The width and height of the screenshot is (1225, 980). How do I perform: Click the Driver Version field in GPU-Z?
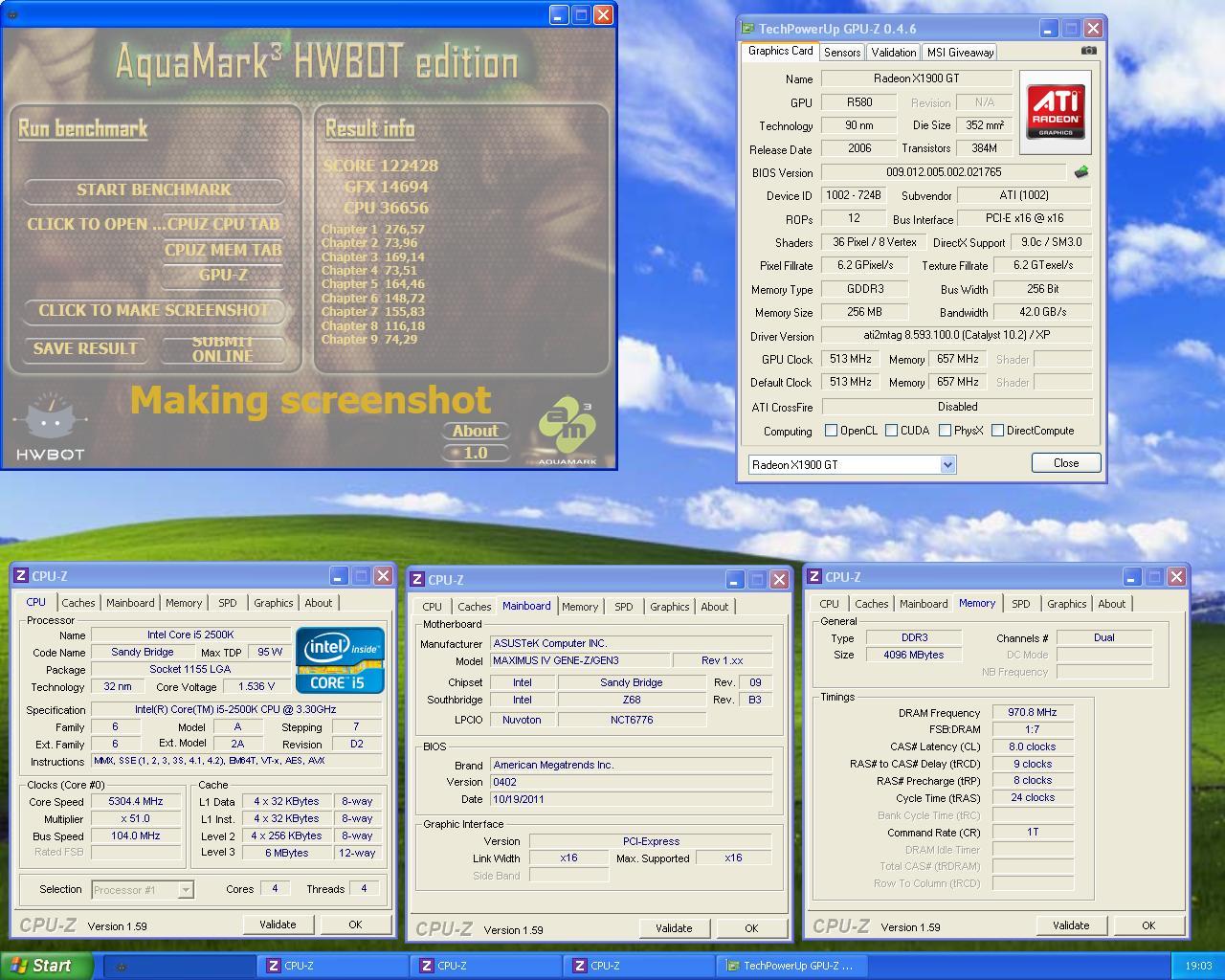[x=957, y=336]
